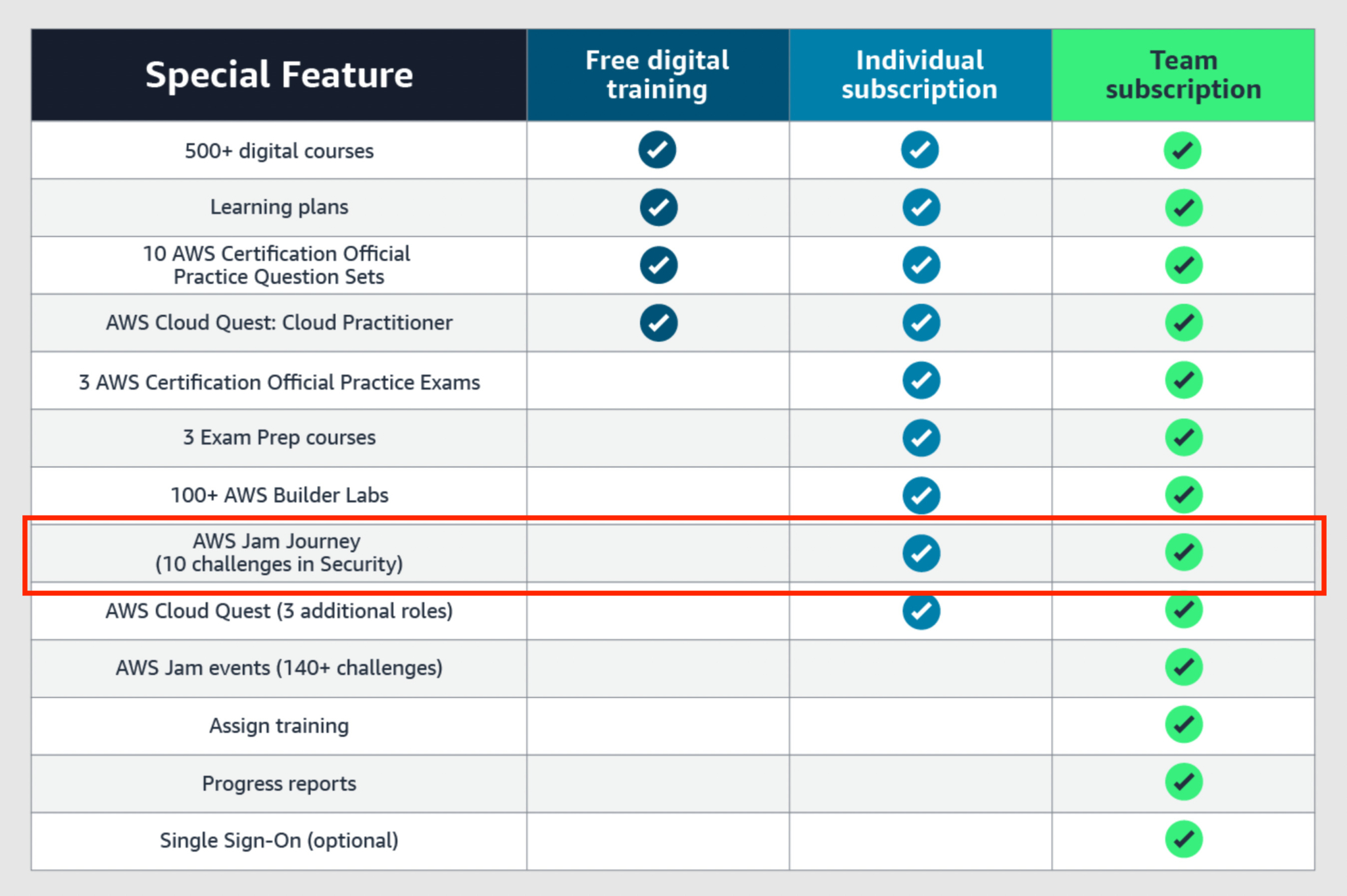Screen dimensions: 1347x896
Task: Click the Single Sign-On (optional) label
Action: point(279,840)
